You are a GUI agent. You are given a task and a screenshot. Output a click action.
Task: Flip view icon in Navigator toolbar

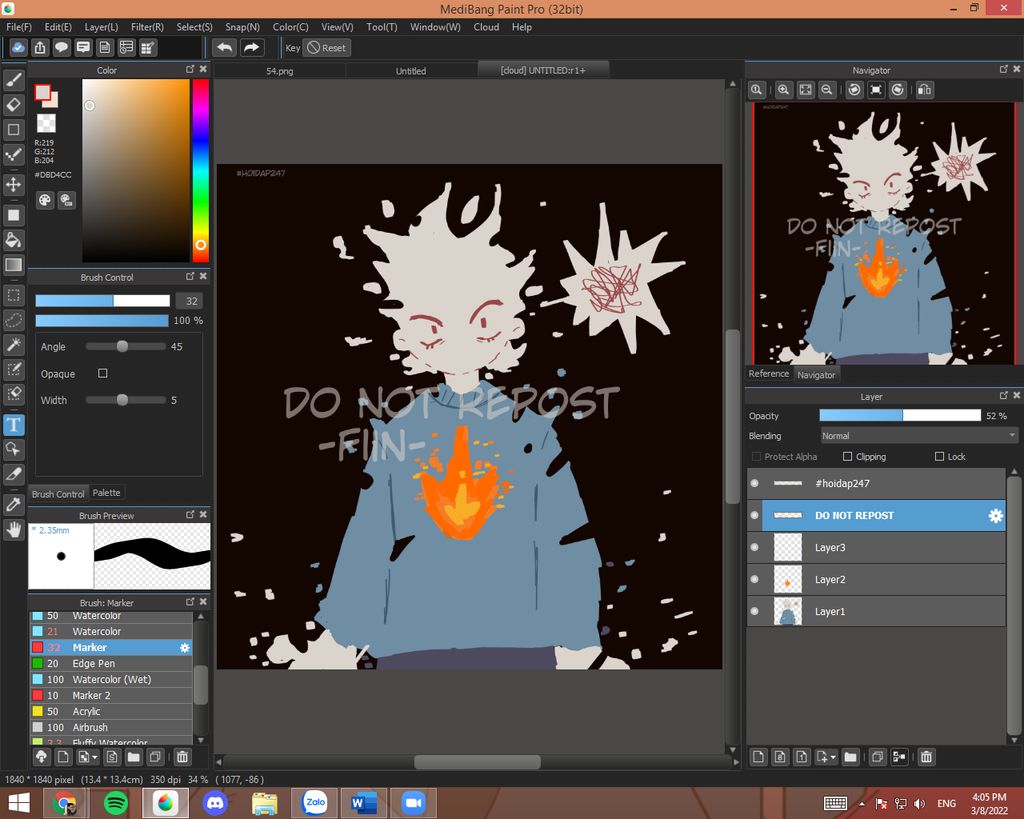925,90
